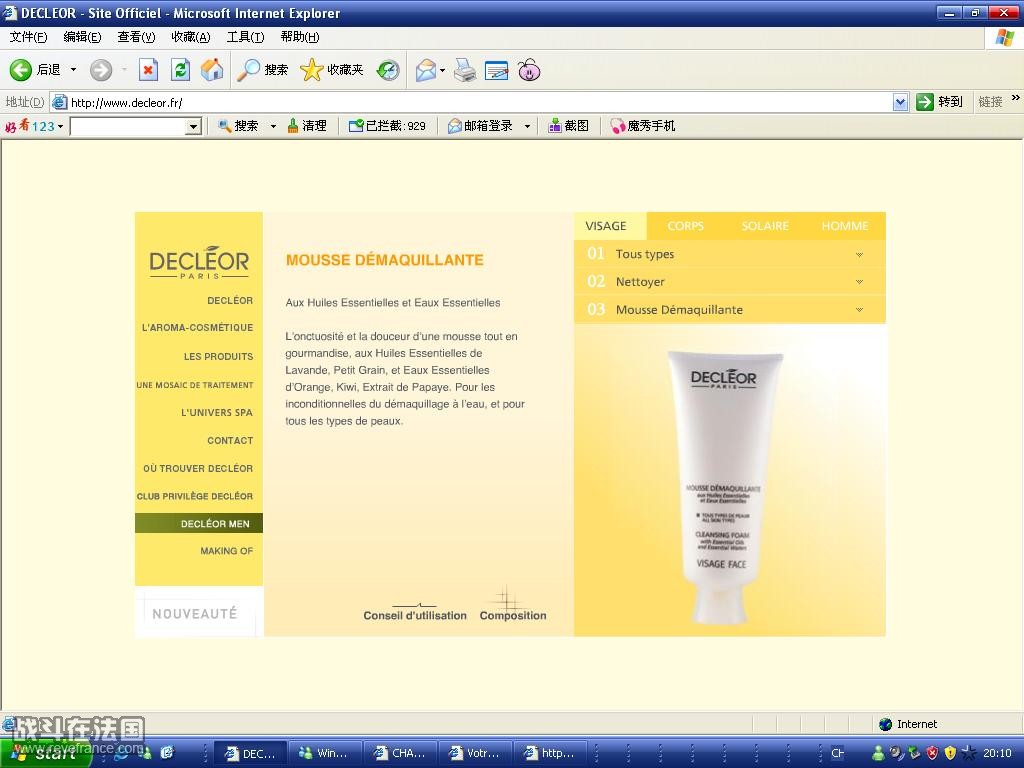Click the 123 toolbar search input box
This screenshot has height=768, width=1024.
pos(128,127)
